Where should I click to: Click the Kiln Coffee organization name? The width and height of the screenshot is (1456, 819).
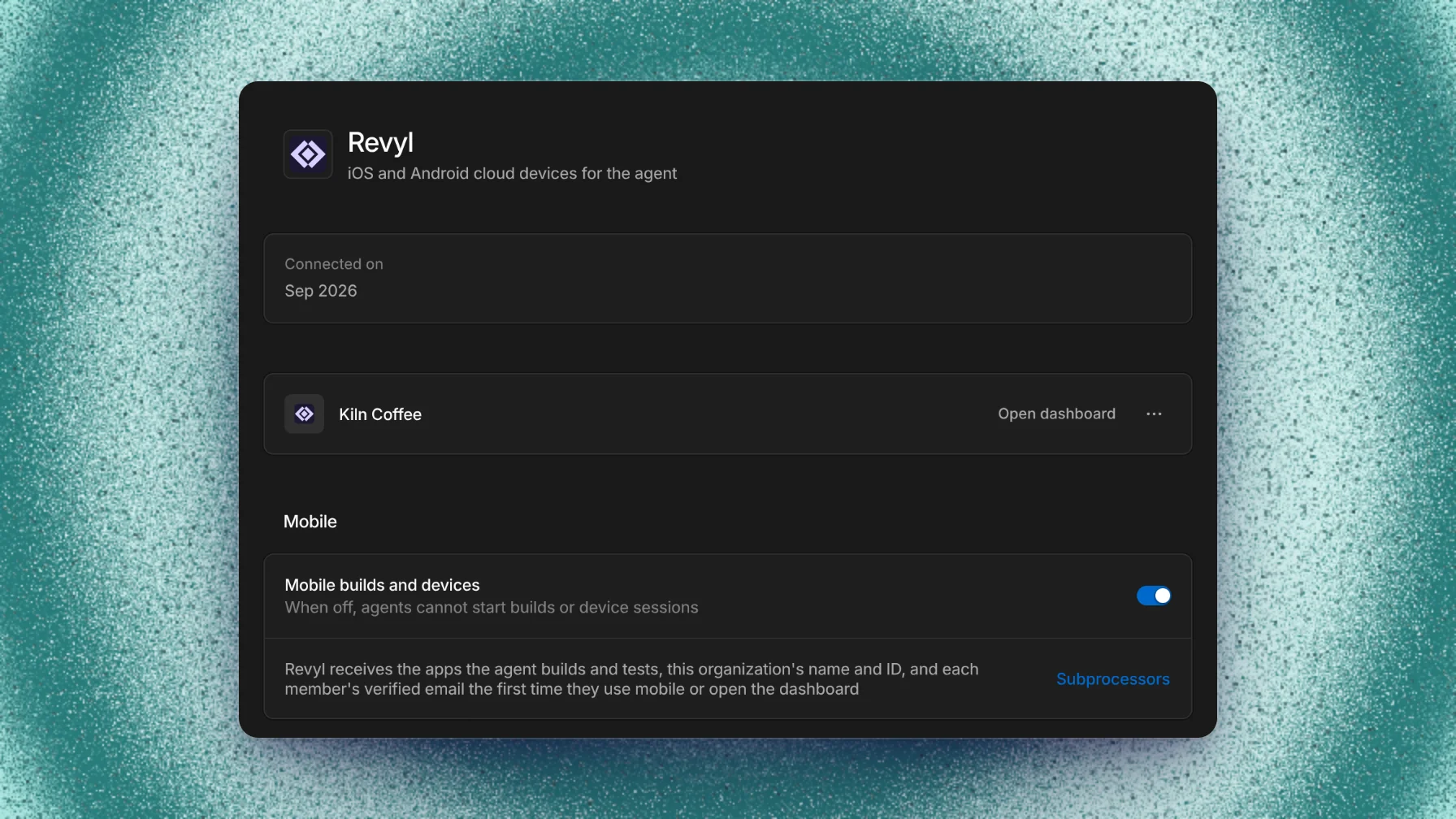380,414
